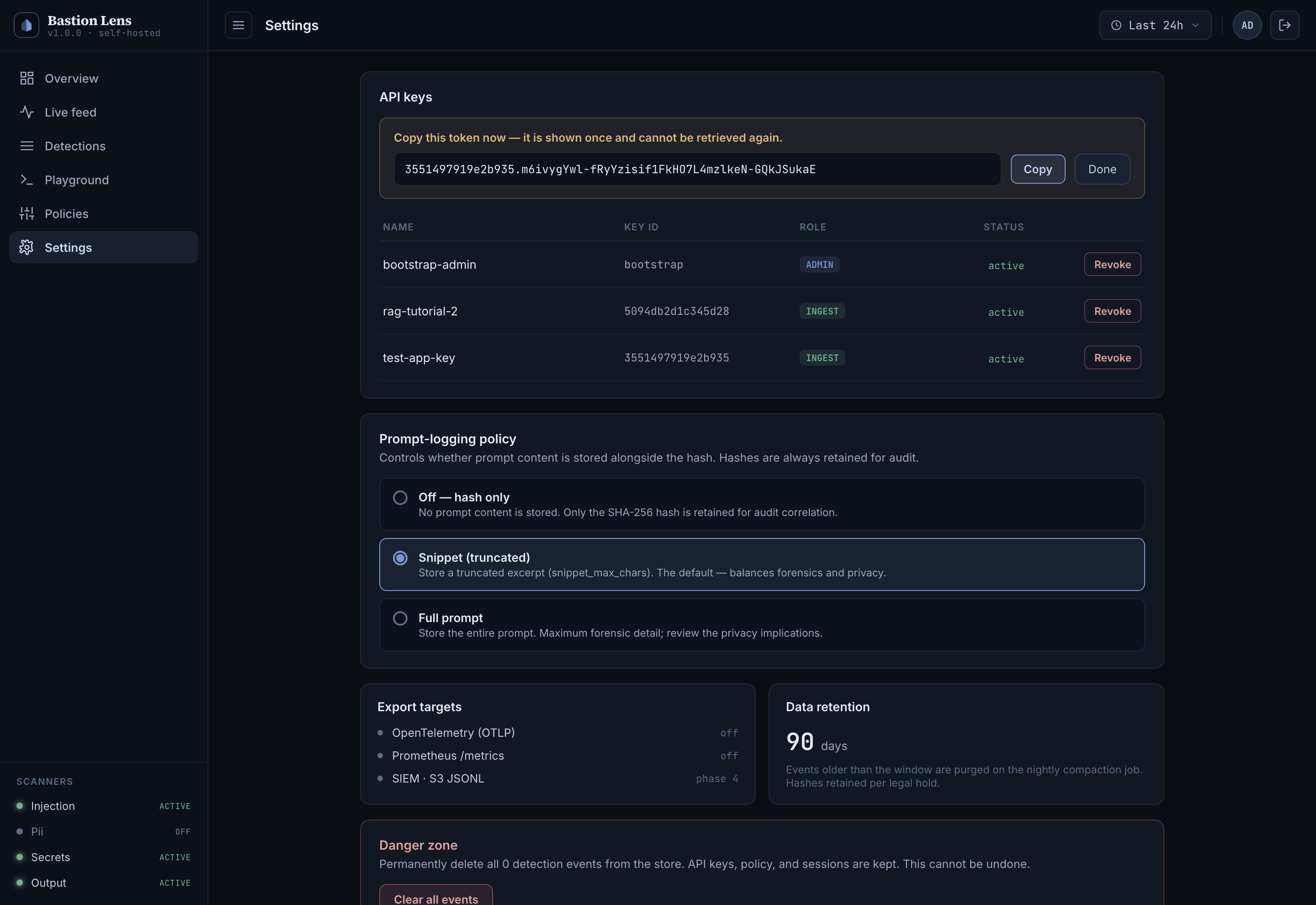Image resolution: width=1316 pixels, height=905 pixels.
Task: Click the Danger zone heading
Action: click(418, 846)
